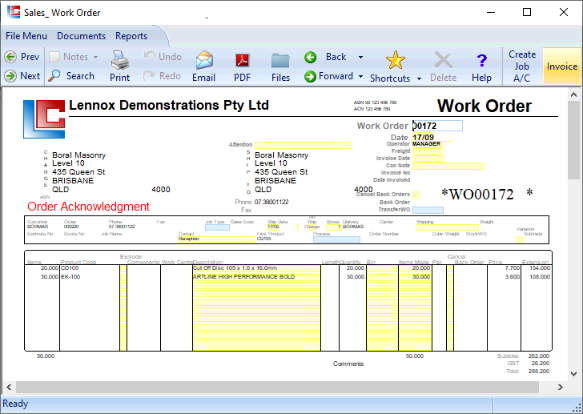Open the Files folder
The width and height of the screenshot is (583, 414).
tap(280, 66)
